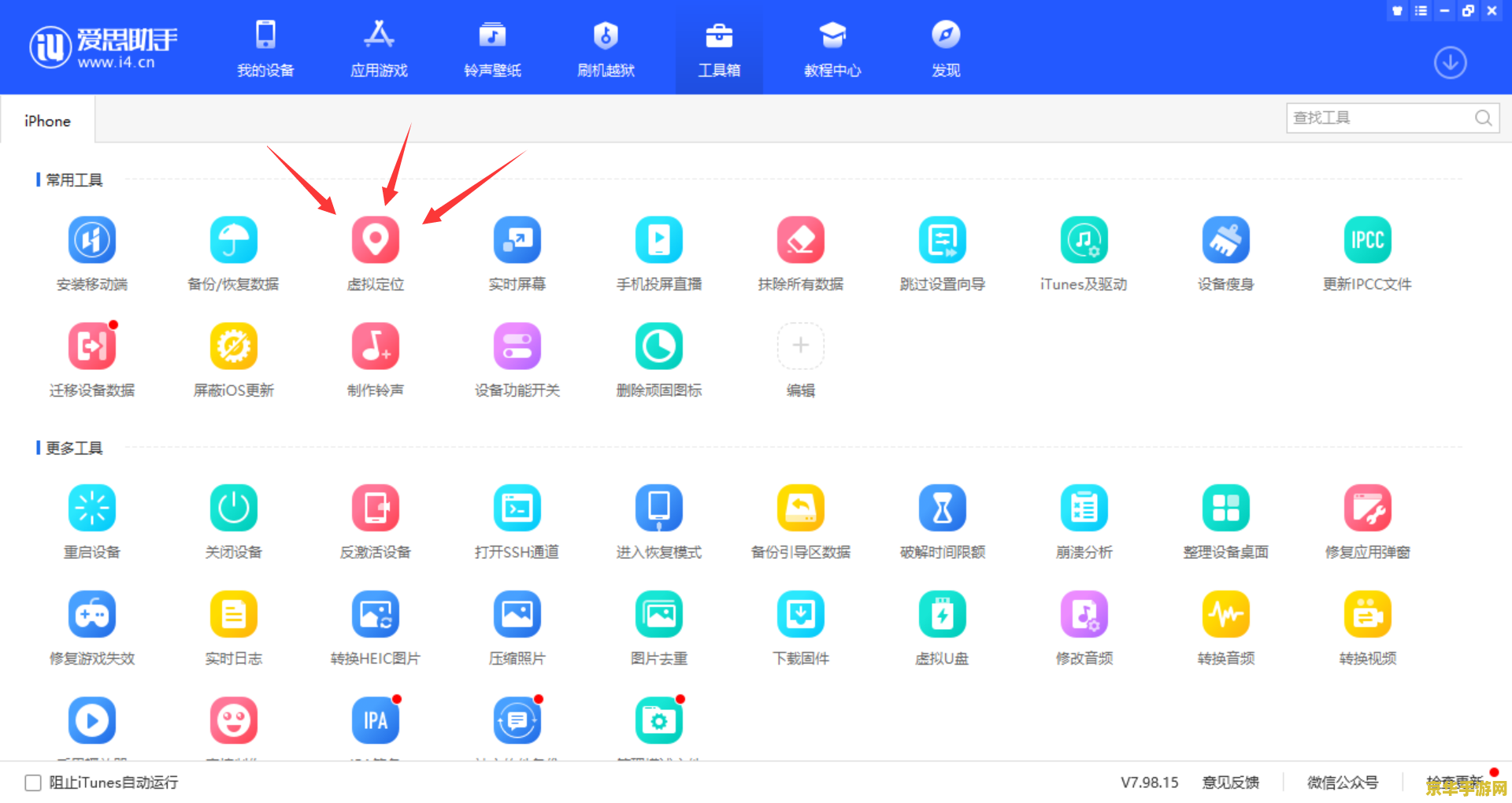
Task: Launch the 备份/恢复数据 backup tool
Action: click(x=233, y=240)
